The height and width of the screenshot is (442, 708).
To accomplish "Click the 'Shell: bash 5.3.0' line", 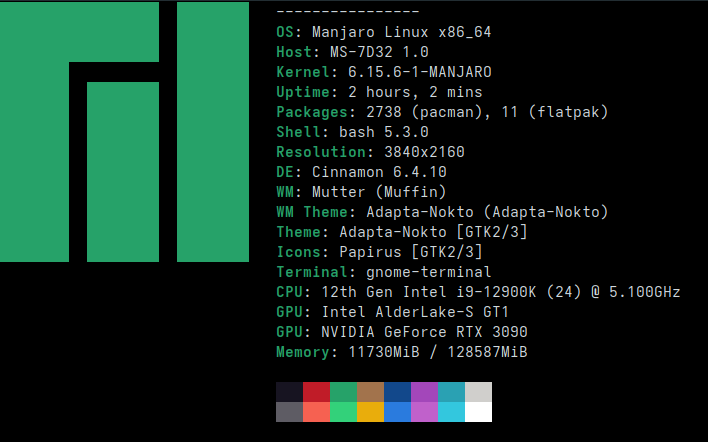I will click(352, 132).
